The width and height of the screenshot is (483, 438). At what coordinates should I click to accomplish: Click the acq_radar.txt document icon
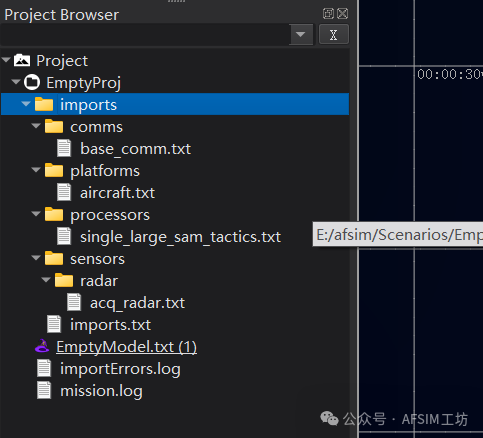pos(74,302)
